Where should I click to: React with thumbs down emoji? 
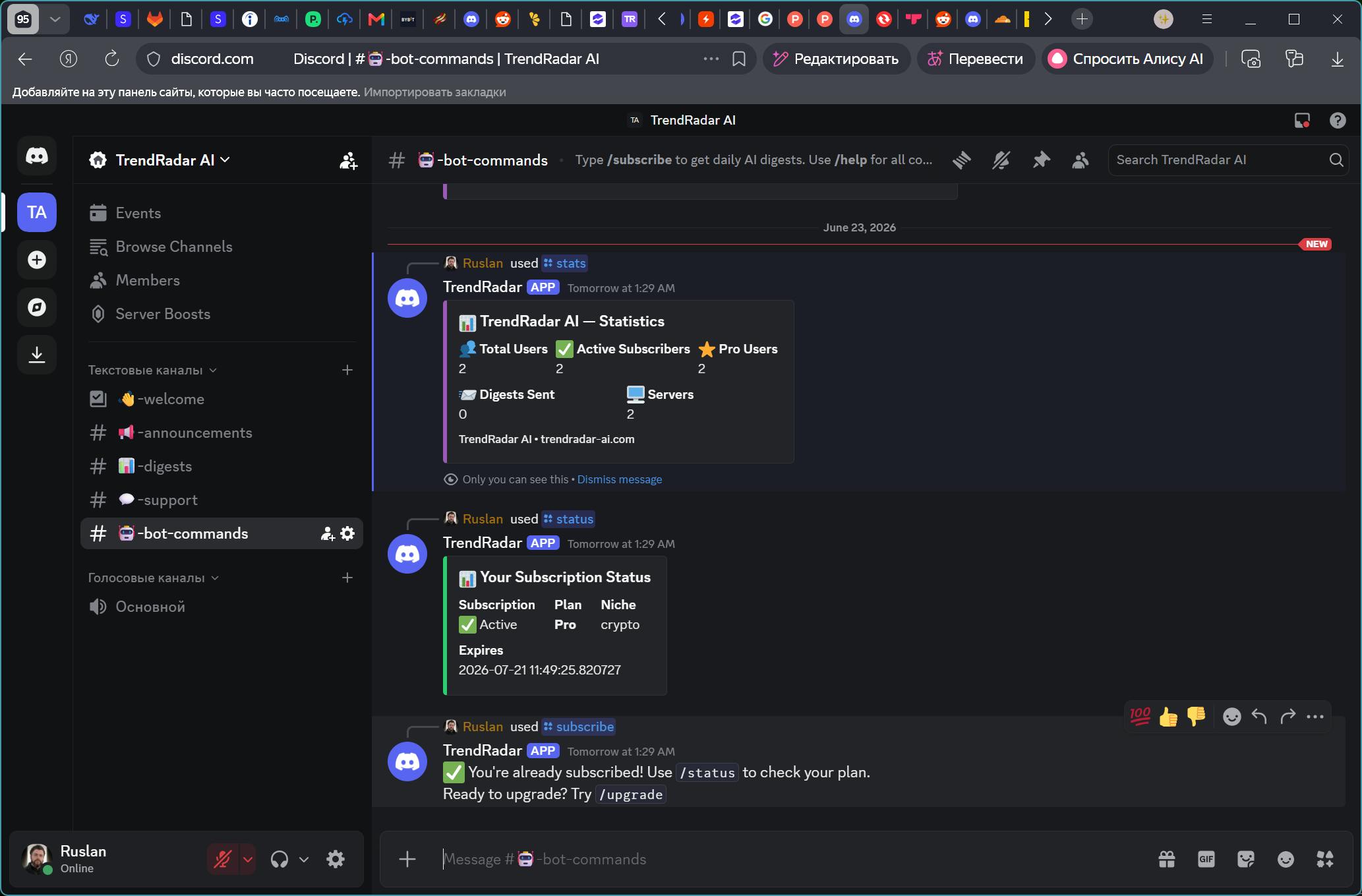point(1196,716)
